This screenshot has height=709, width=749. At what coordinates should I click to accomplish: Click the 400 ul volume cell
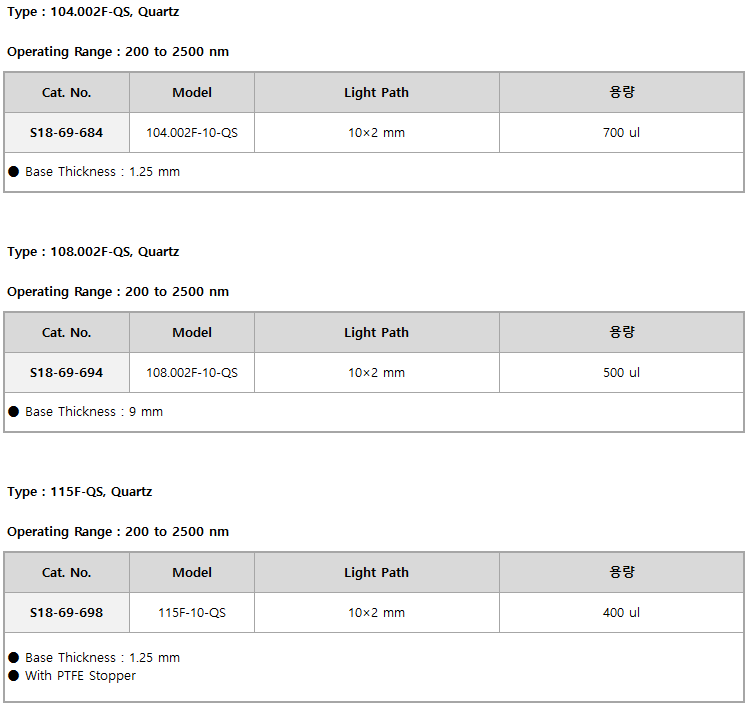coord(621,612)
